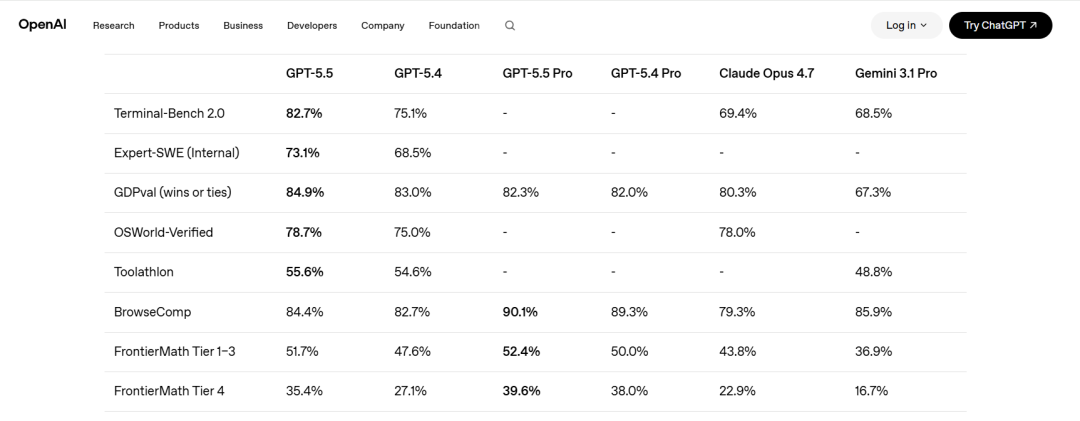The width and height of the screenshot is (1080, 421).
Task: Open the Research menu
Action: [x=113, y=26]
